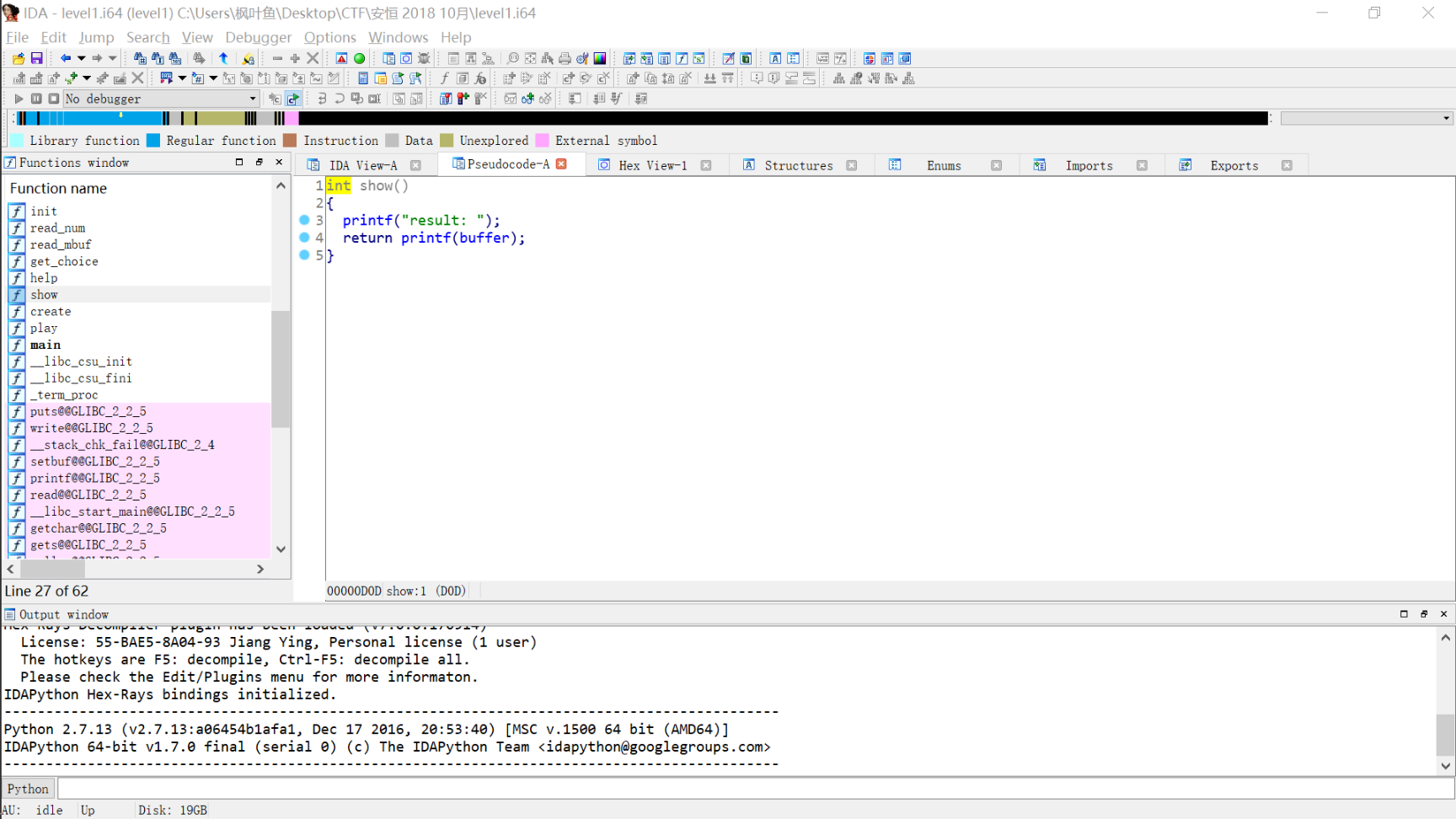Click the printer icon in the toolbar
This screenshot has height=819, width=1456.
tap(565, 58)
